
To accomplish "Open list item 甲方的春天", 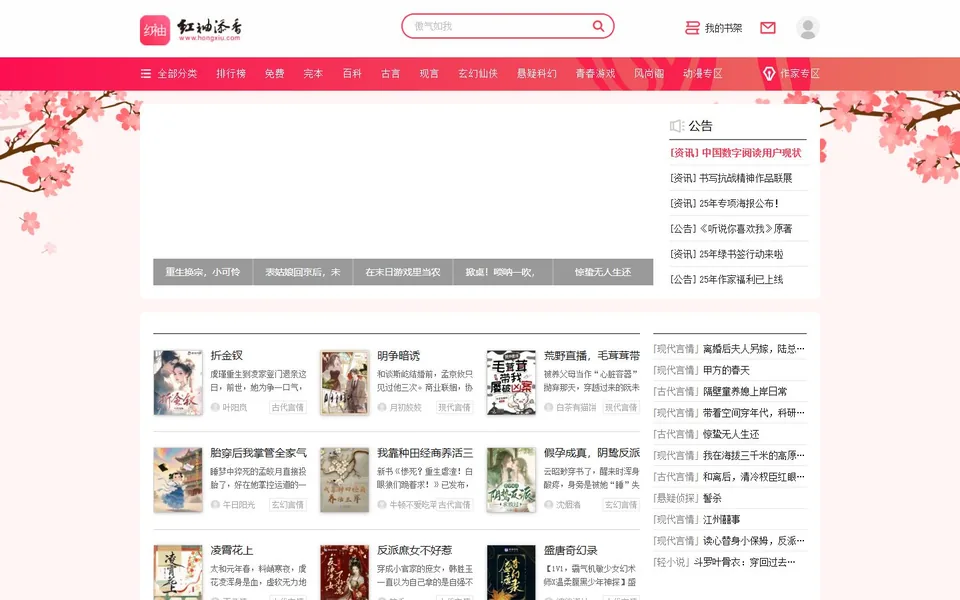I will pyautogui.click(x=726, y=370).
